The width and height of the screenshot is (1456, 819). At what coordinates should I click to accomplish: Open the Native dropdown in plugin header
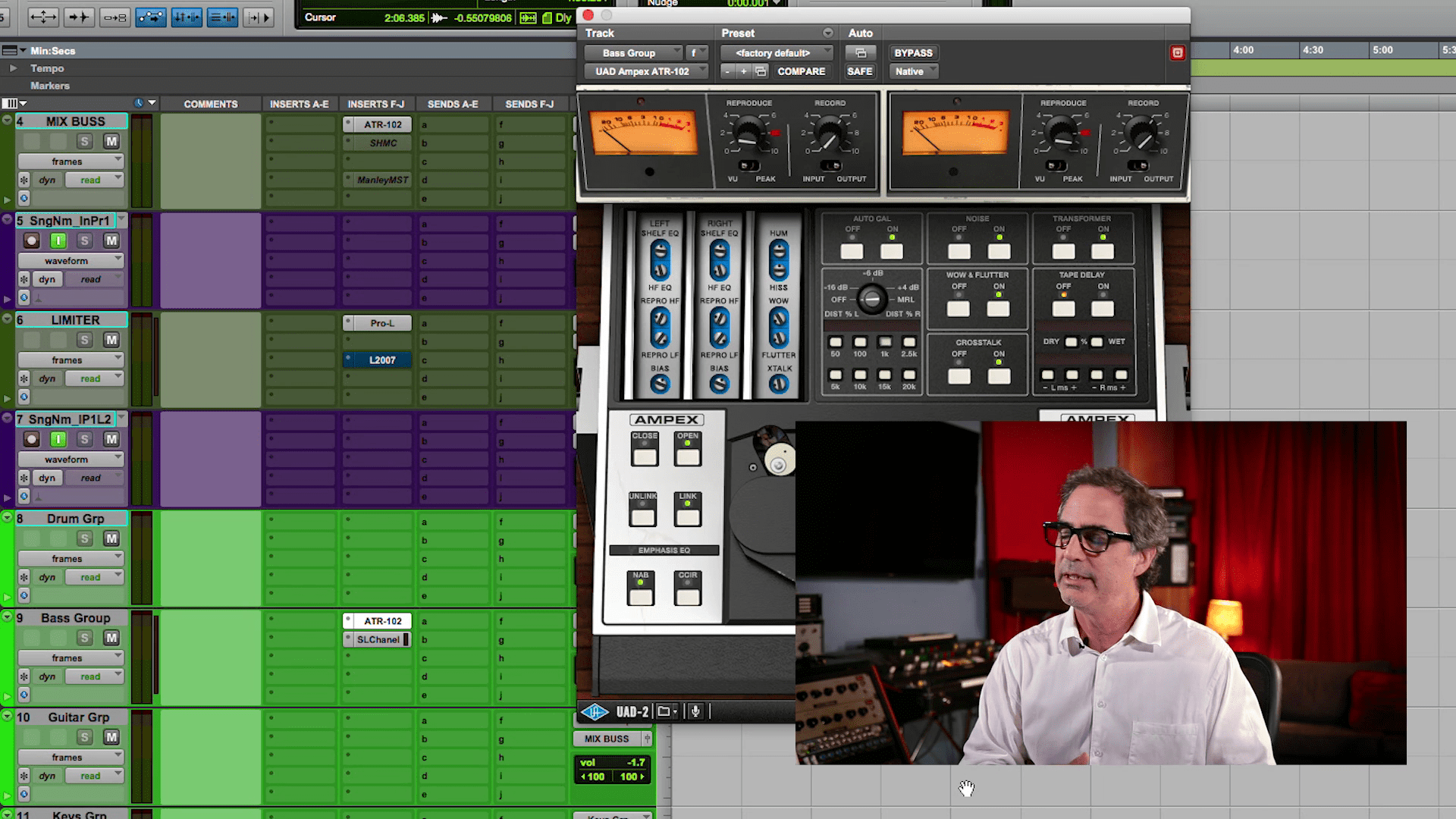[914, 71]
